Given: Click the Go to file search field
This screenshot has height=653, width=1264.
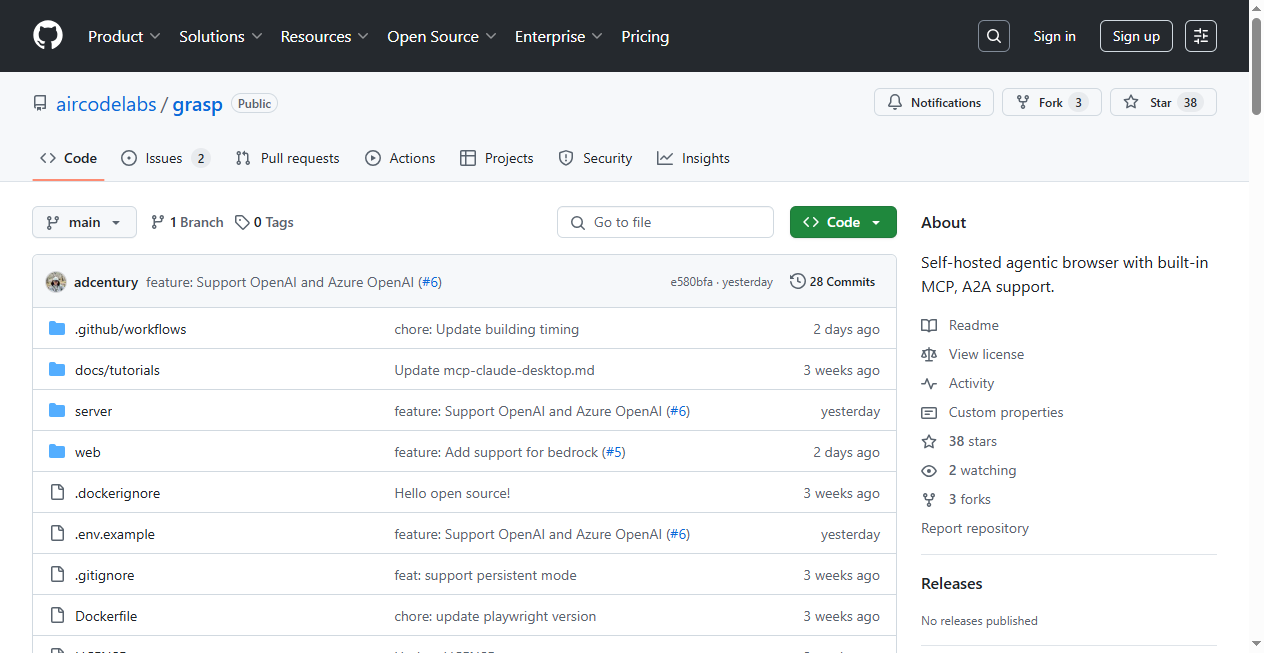Looking at the screenshot, I should pos(665,222).
